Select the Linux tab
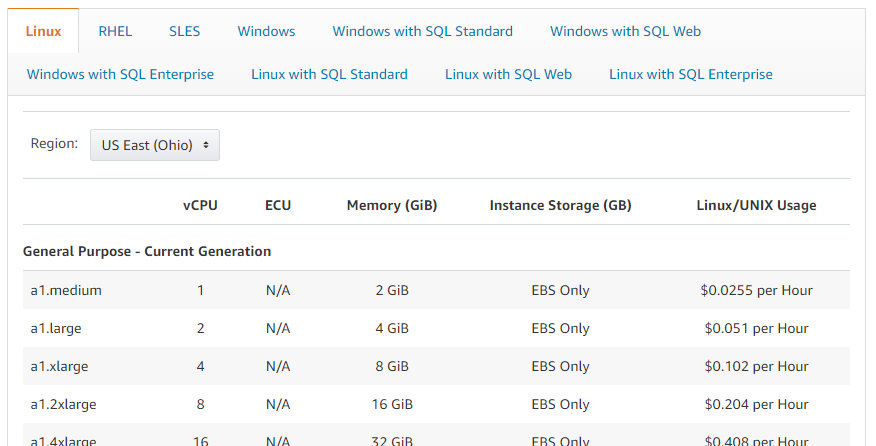Viewport: 876px width, 446px height. tap(43, 31)
